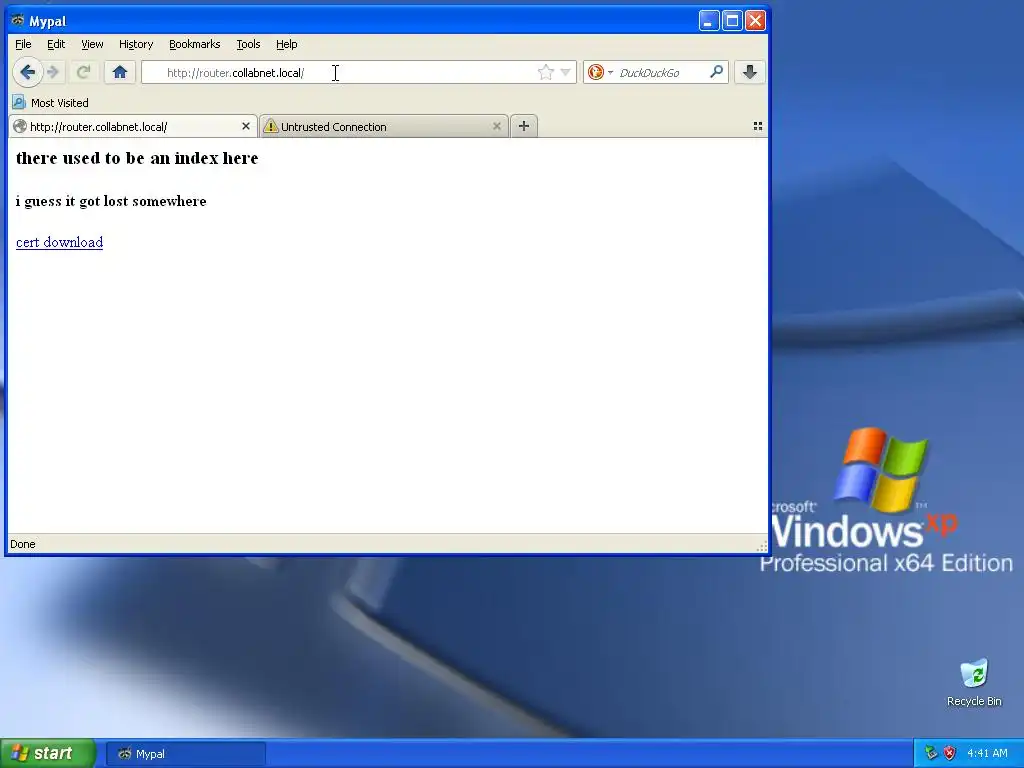The height and width of the screenshot is (768, 1024).
Task: Maximize the Mypal window
Action: coord(732,21)
